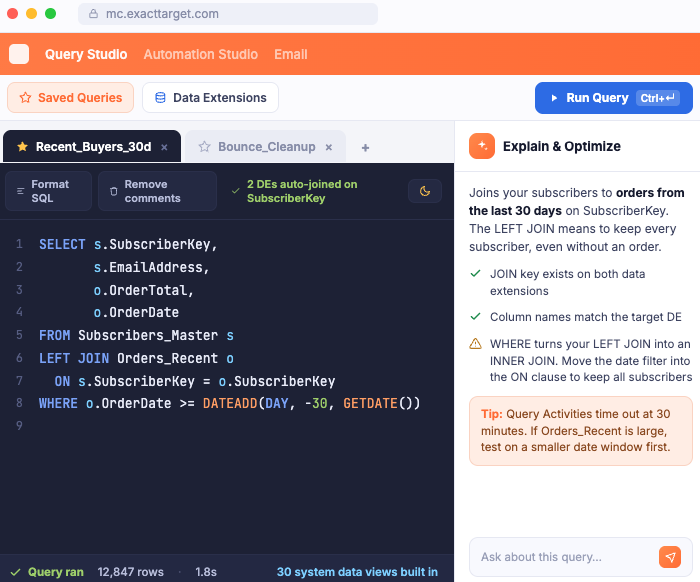The height and width of the screenshot is (582, 700).
Task: Select the Recent_Buyers_30d tab
Action: (92, 146)
